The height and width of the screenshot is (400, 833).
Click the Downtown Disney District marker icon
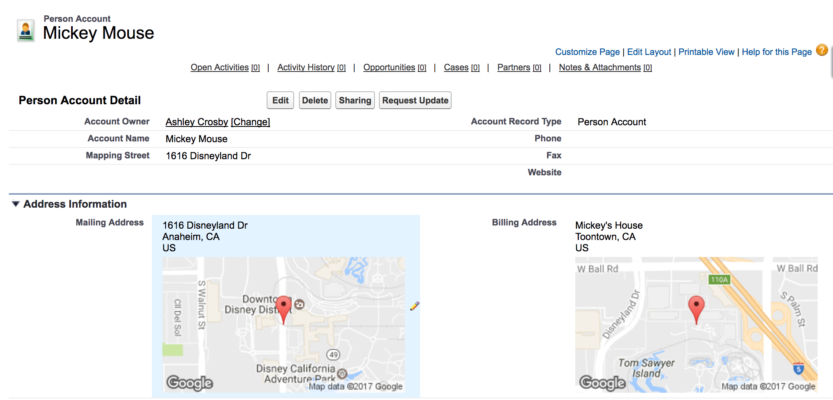[x=300, y=304]
